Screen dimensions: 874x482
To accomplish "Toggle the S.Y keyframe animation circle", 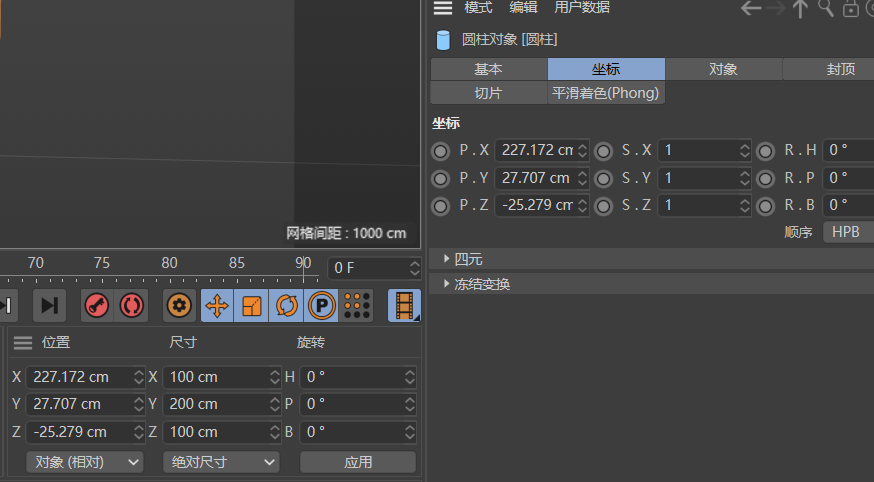I will [603, 178].
